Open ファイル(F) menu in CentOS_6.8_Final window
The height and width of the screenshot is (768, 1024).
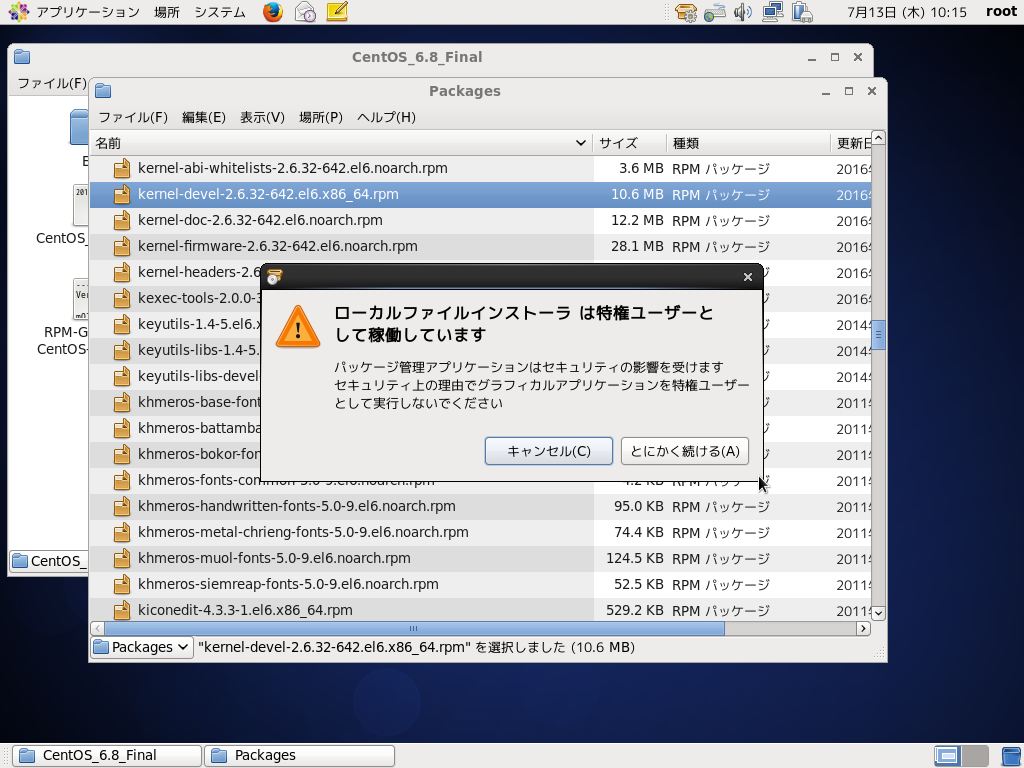[x=52, y=83]
